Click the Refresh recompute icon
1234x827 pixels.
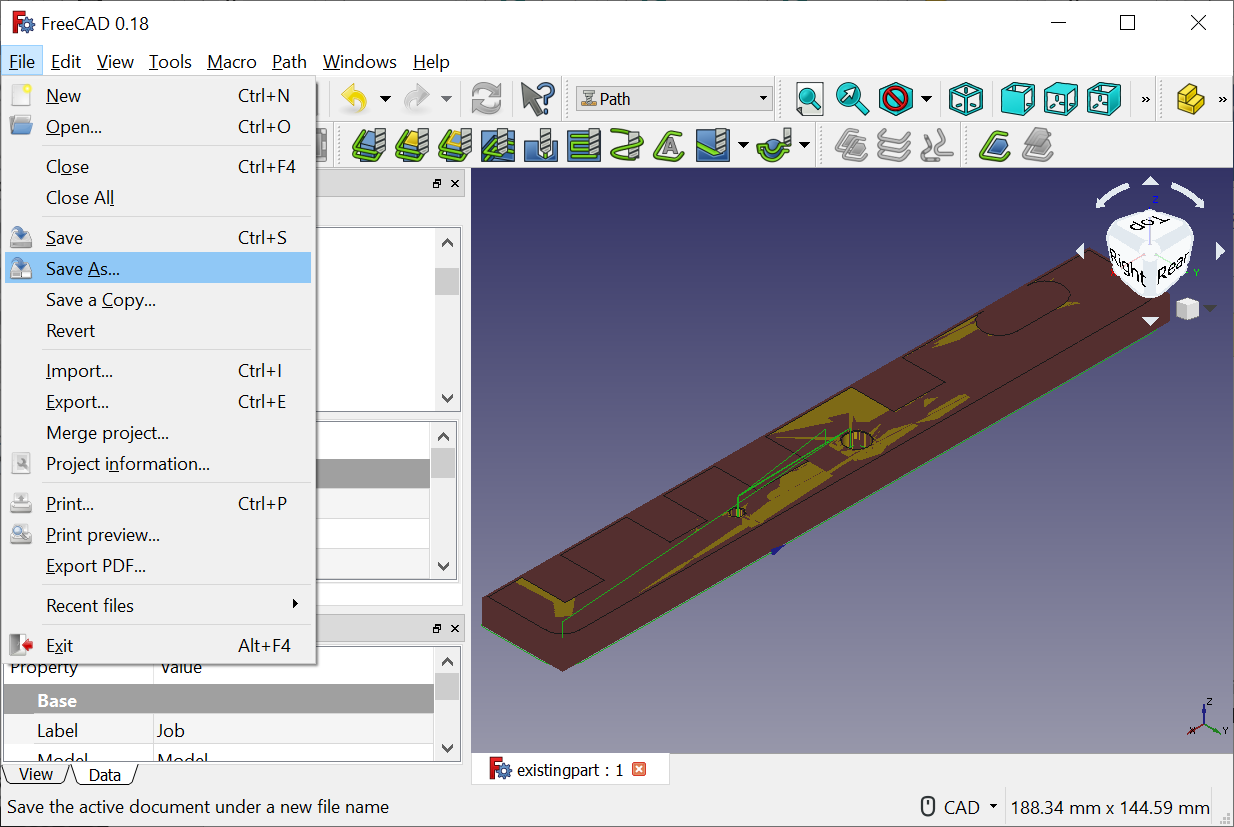(486, 98)
